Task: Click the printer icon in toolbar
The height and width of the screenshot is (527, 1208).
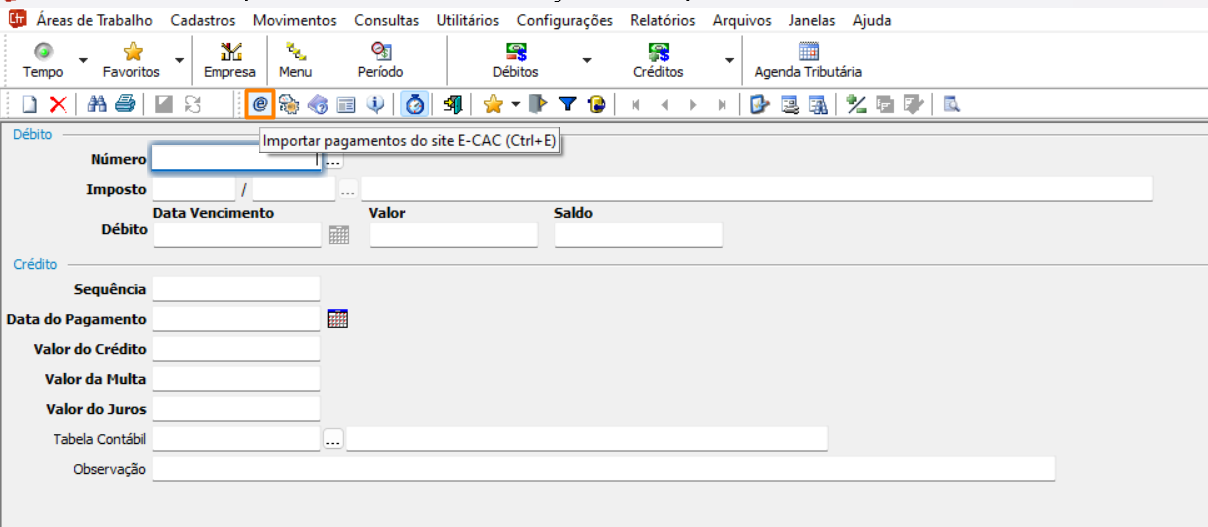Action: click(124, 104)
